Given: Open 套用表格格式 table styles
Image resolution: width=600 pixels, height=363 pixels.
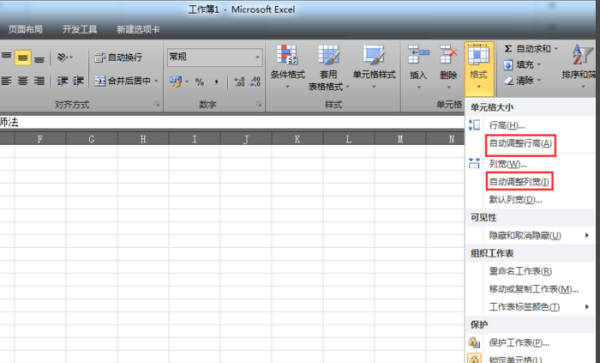Looking at the screenshot, I should coord(329,68).
